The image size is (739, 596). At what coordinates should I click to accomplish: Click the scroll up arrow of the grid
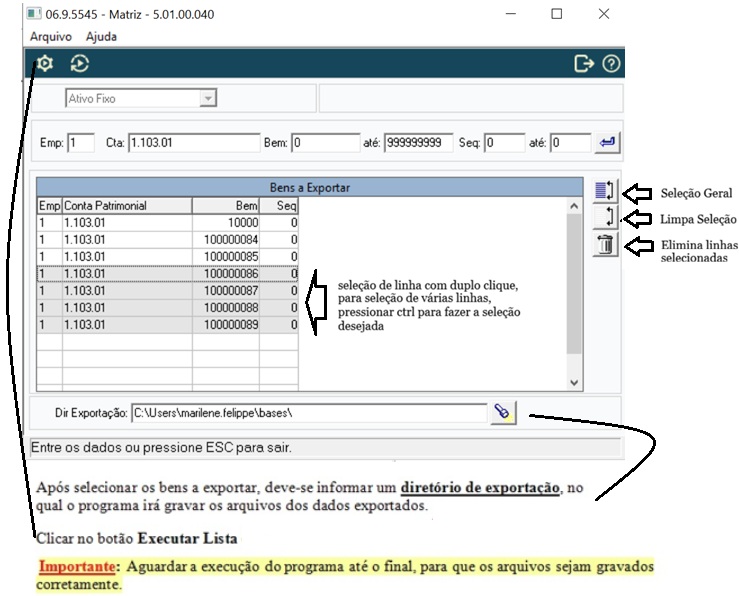coord(574,206)
